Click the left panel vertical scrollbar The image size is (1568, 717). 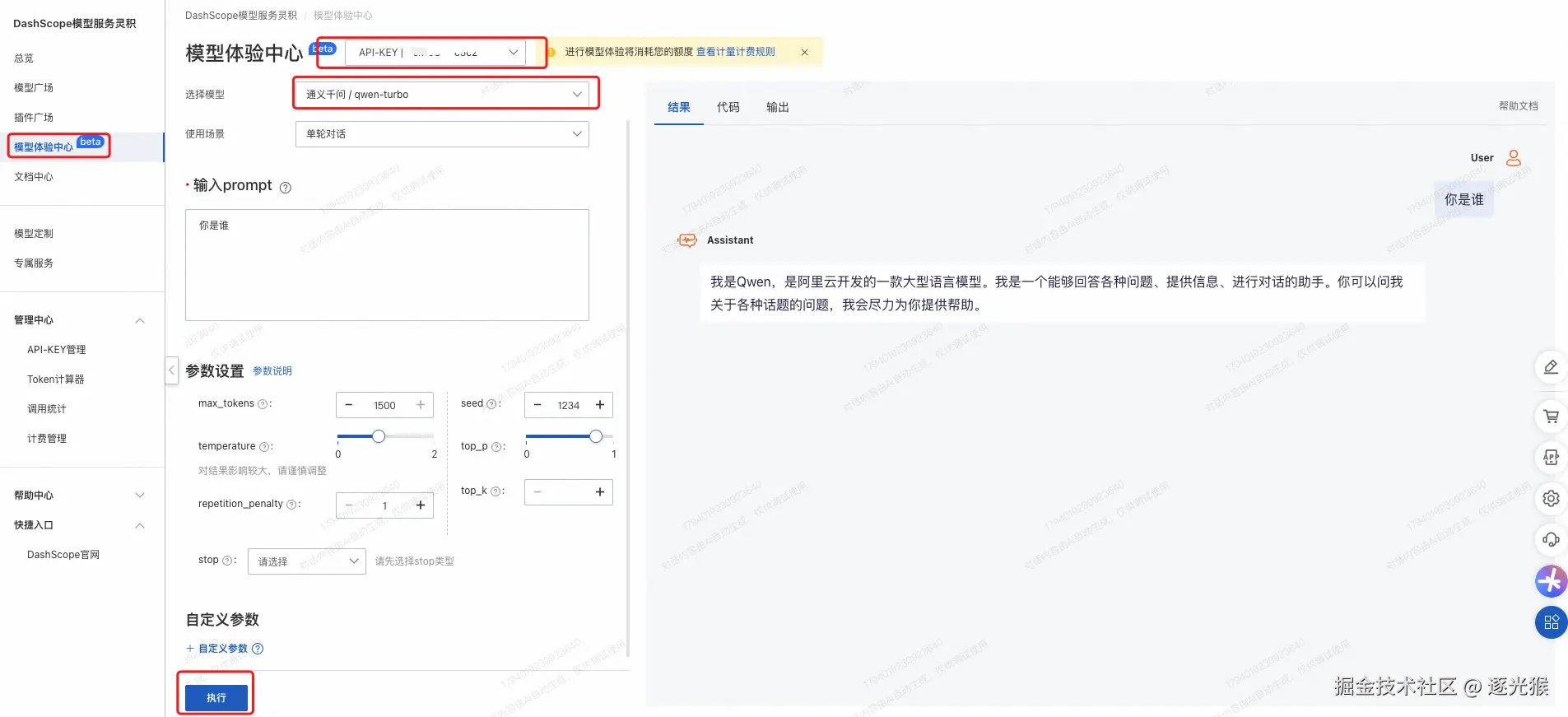[628, 387]
